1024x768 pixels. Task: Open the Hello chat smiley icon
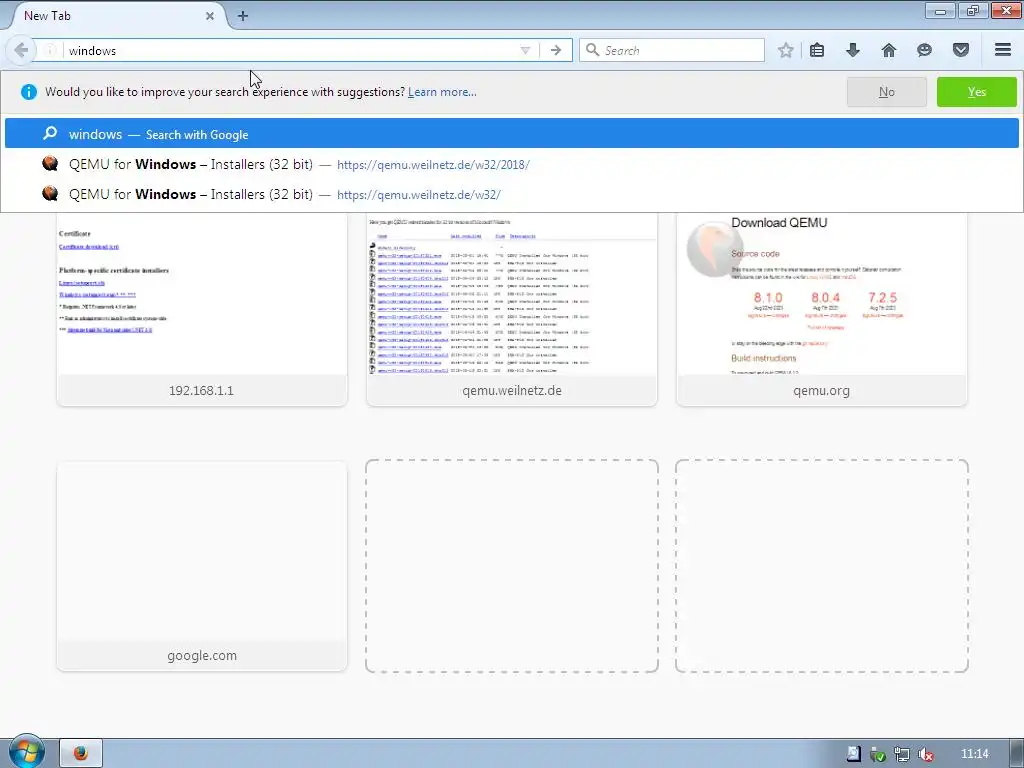[924, 50]
